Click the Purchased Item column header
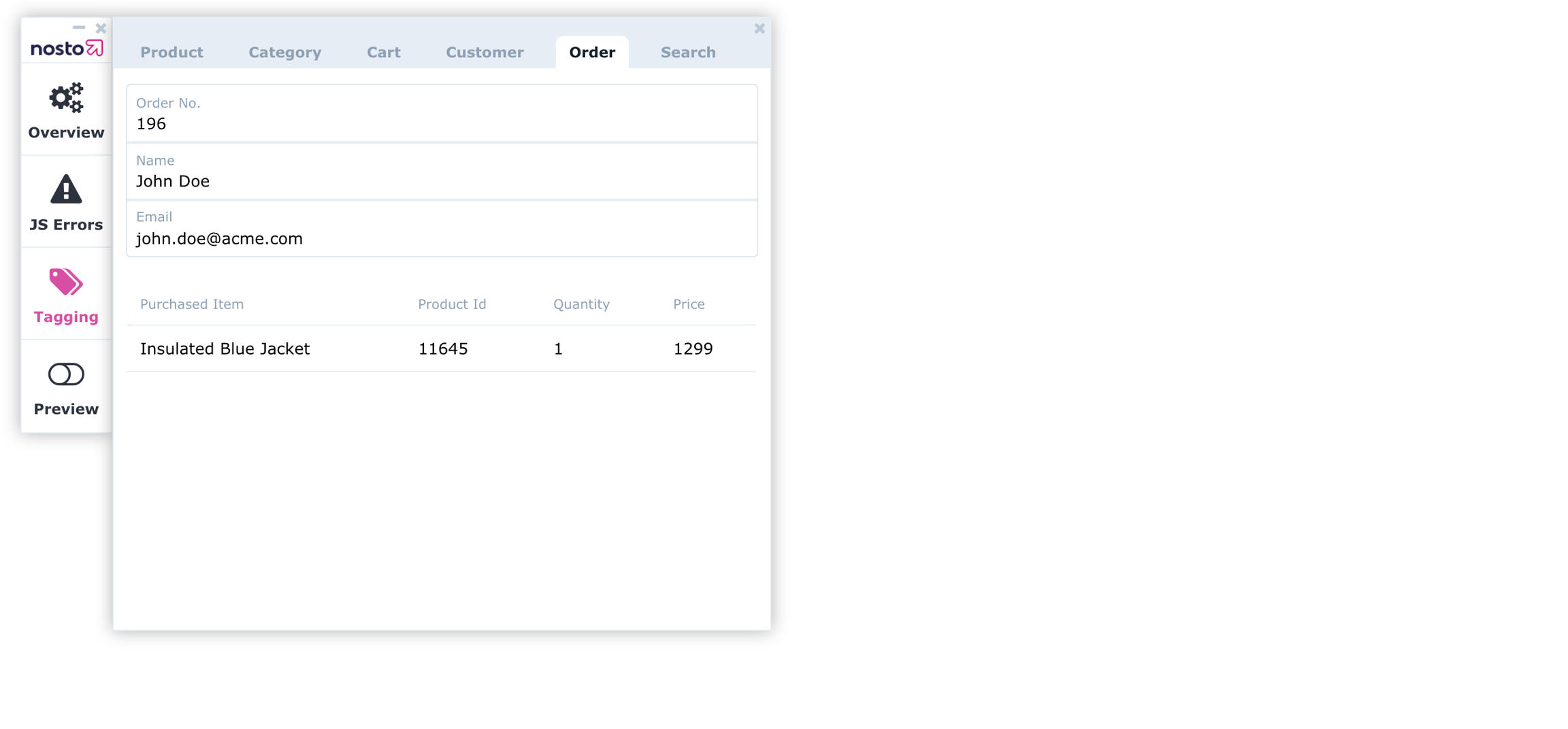1568x729 pixels. point(192,304)
